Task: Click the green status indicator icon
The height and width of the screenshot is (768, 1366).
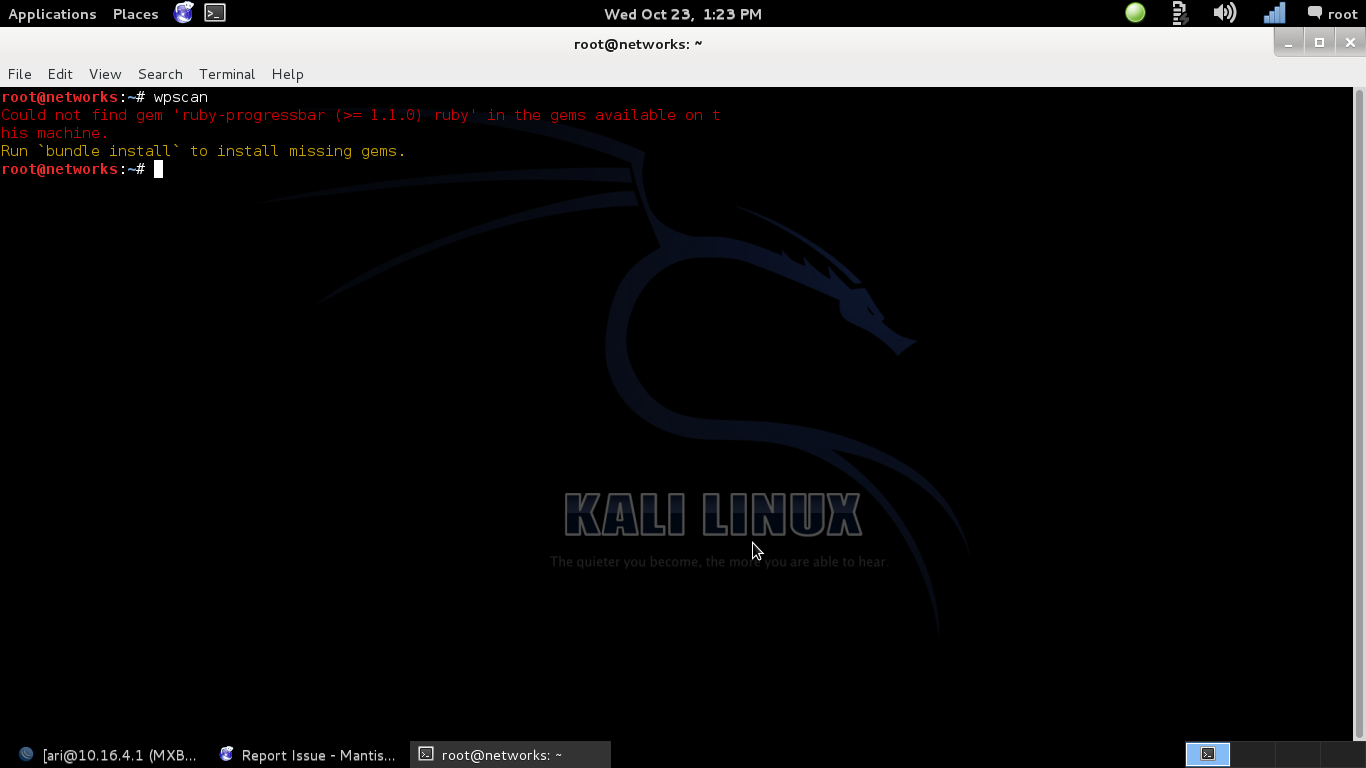Action: 1135,13
